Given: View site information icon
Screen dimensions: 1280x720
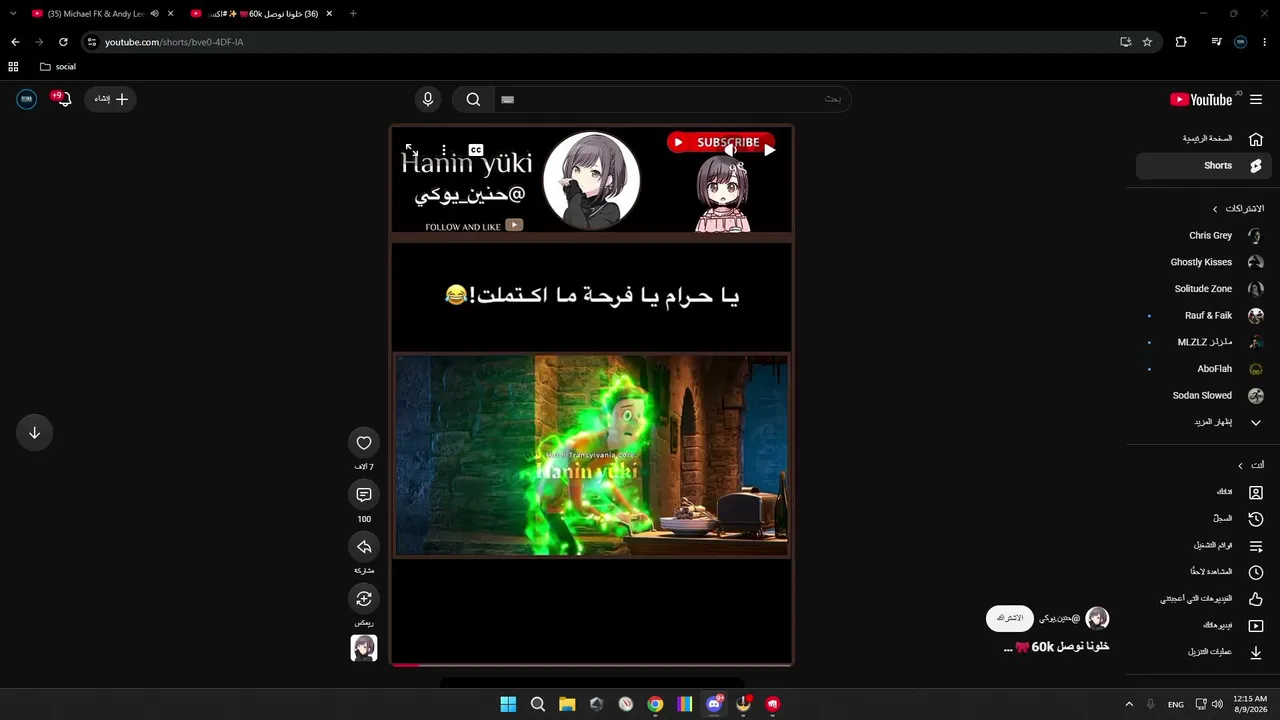Looking at the screenshot, I should [x=92, y=42].
